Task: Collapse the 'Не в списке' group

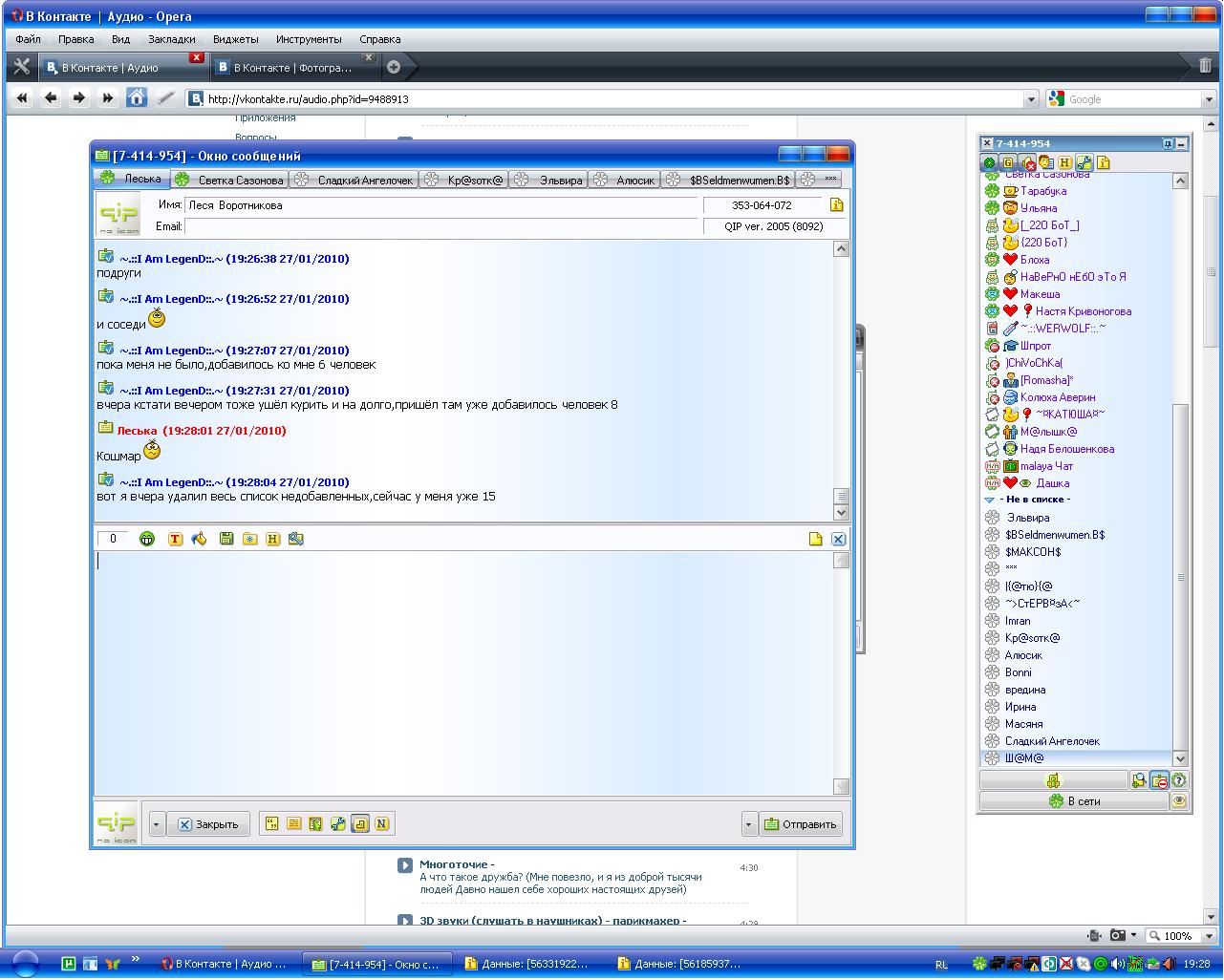Action: pos(990,500)
